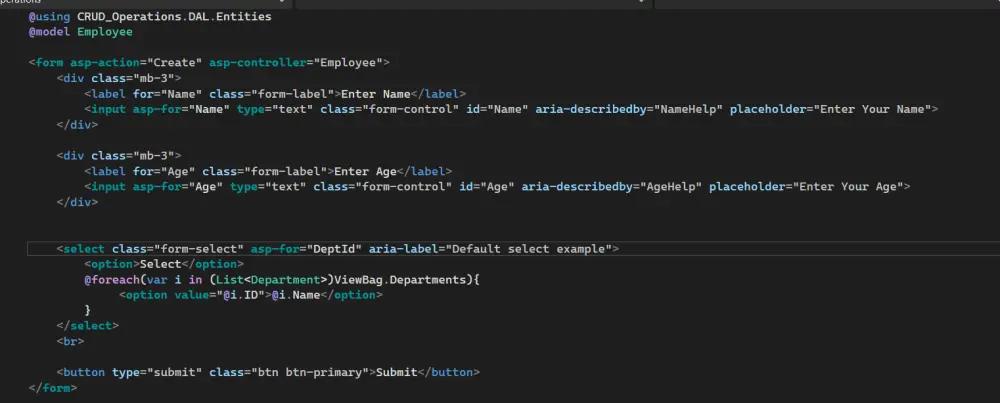1000x403 pixels.
Task: Click the opening <form tag name
Action: (49, 62)
